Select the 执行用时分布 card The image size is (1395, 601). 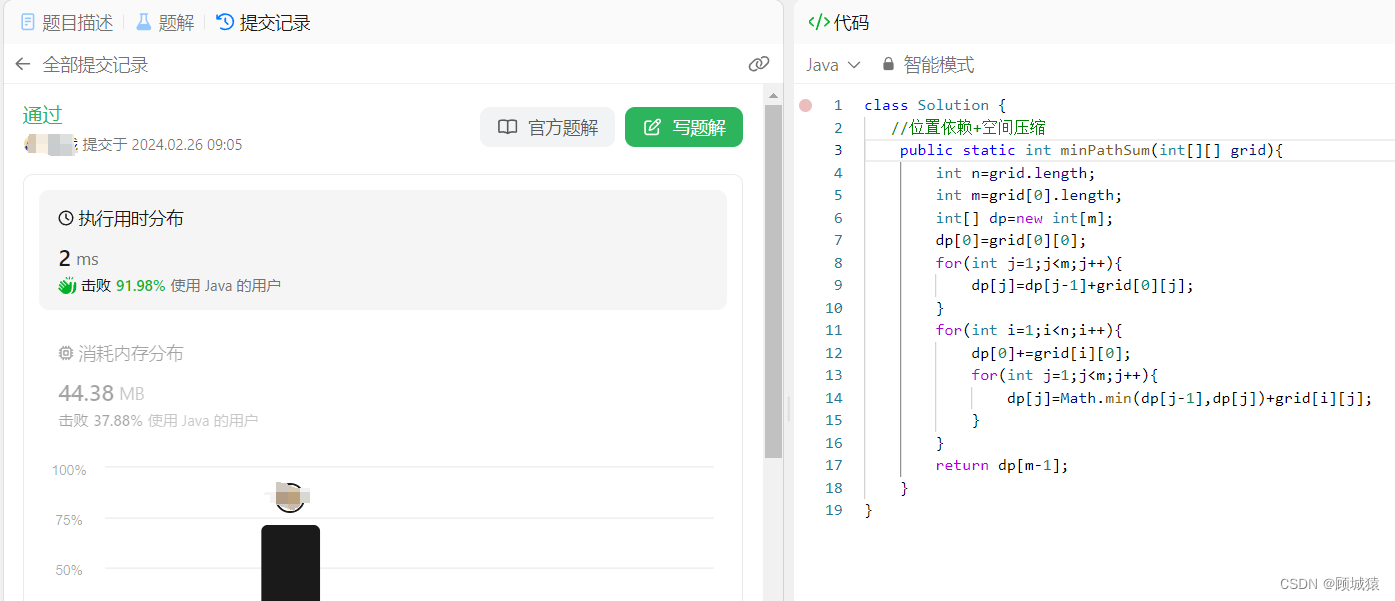pyautogui.click(x=383, y=250)
